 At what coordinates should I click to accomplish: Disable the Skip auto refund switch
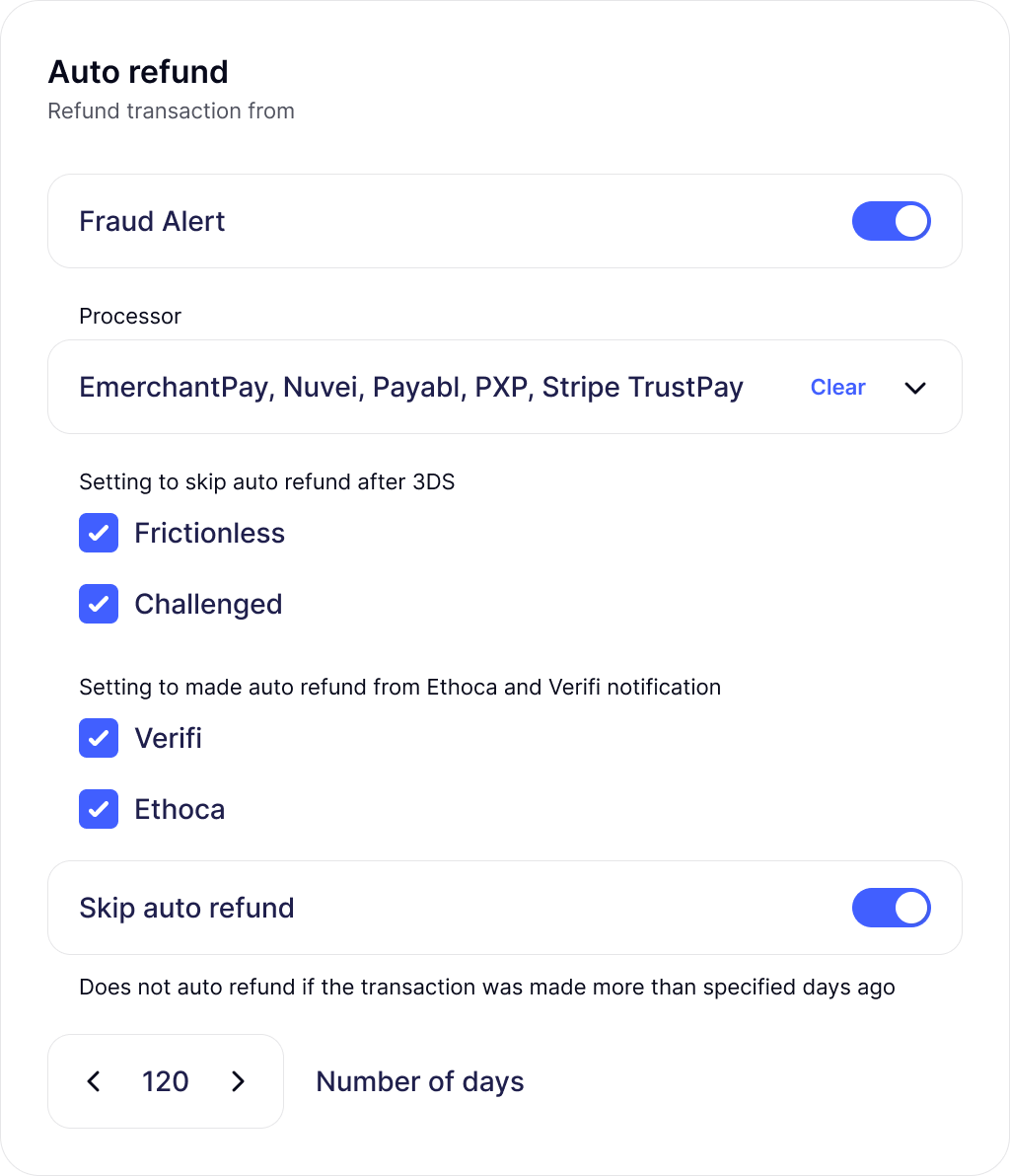(891, 908)
